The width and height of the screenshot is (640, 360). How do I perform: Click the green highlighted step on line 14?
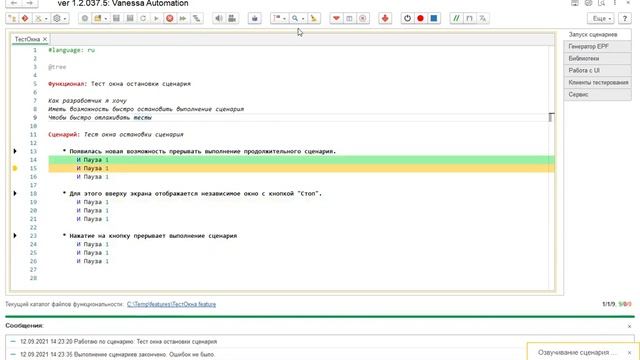pyautogui.click(x=301, y=160)
